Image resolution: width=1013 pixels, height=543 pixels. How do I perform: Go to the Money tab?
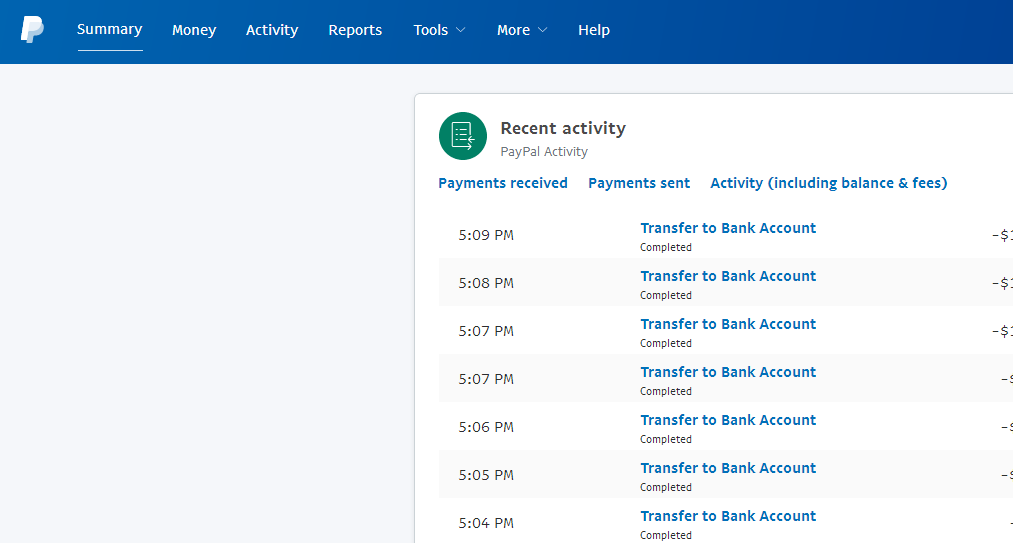pyautogui.click(x=194, y=30)
